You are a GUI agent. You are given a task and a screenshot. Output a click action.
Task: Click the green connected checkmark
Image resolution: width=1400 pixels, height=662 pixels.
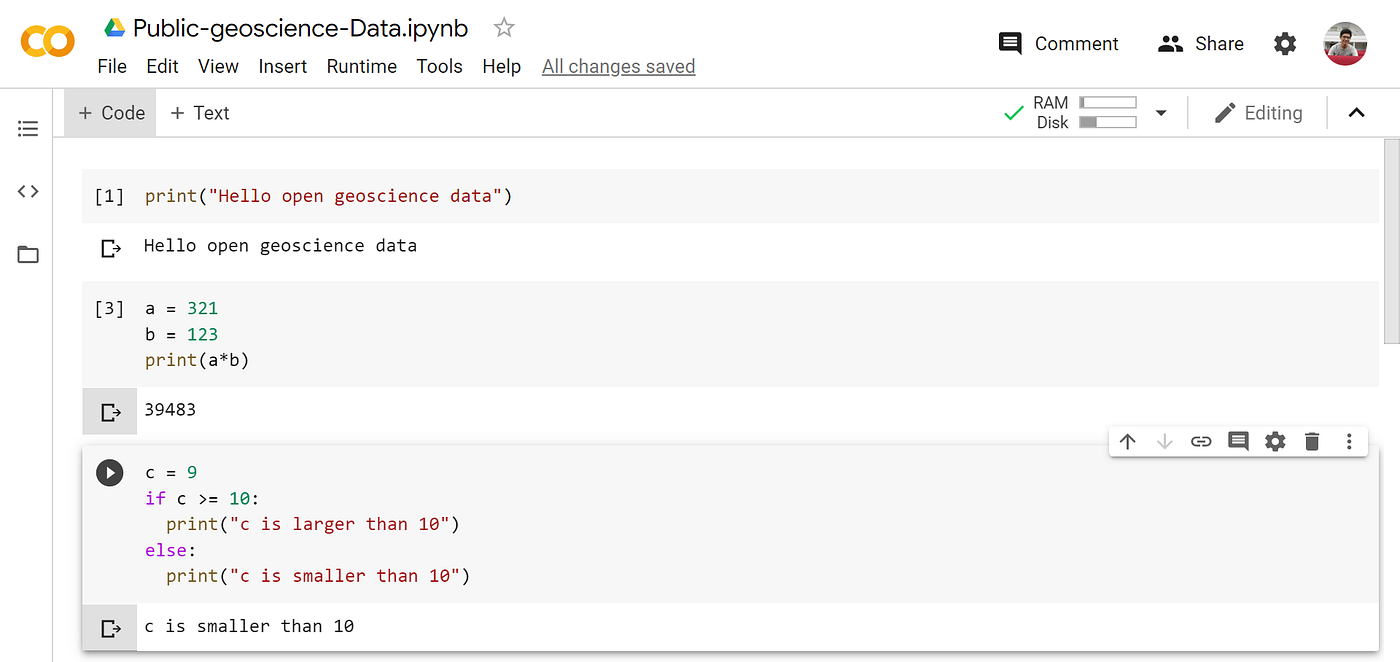[x=1013, y=114]
